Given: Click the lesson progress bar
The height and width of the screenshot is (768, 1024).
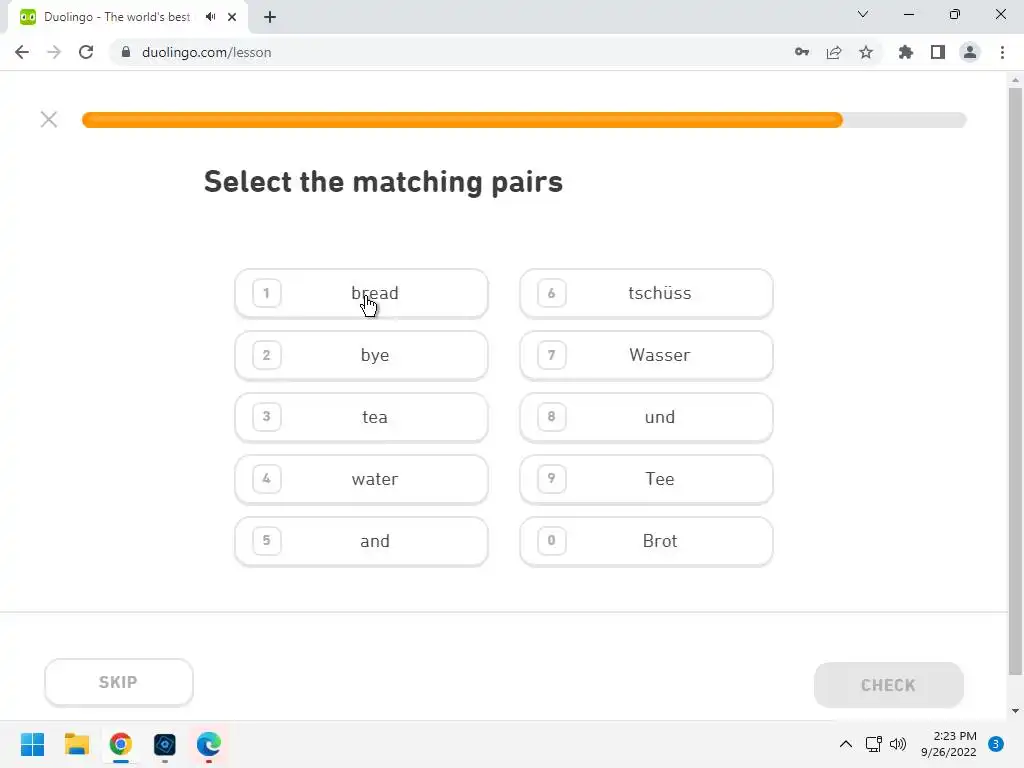Looking at the screenshot, I should coord(524,120).
